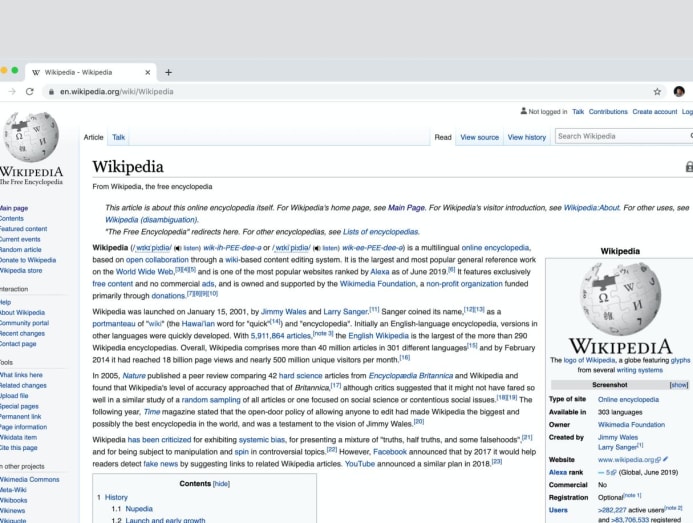Hide the Contents box

point(221,484)
